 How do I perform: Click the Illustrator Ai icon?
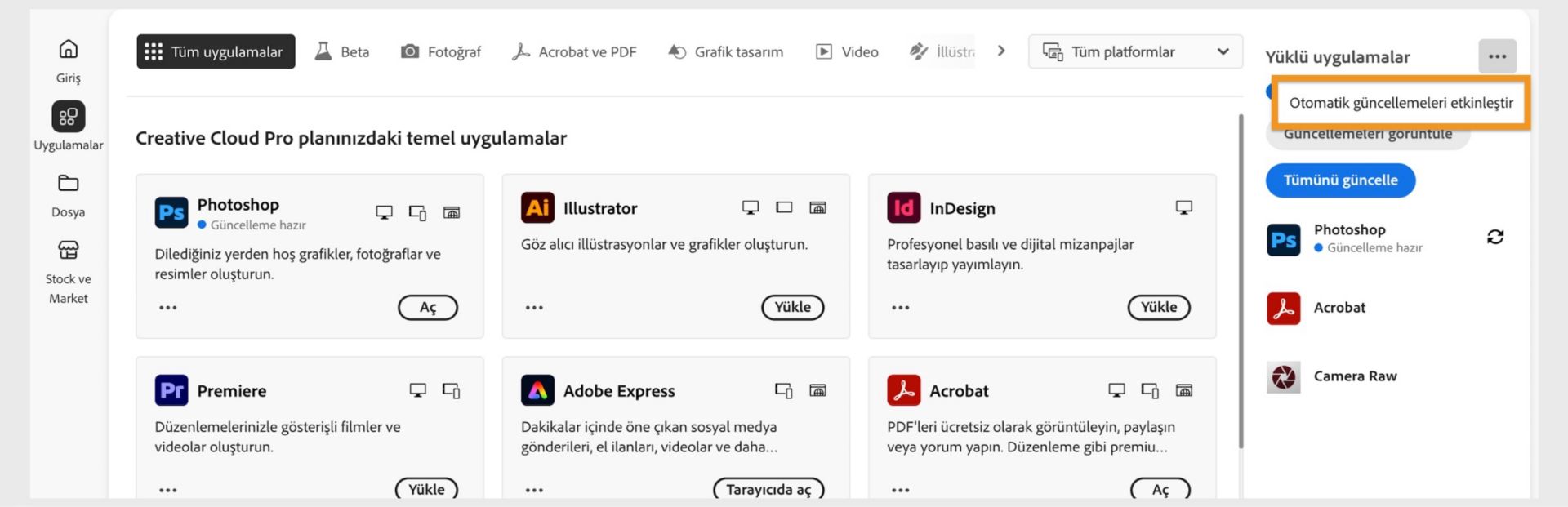pos(537,207)
